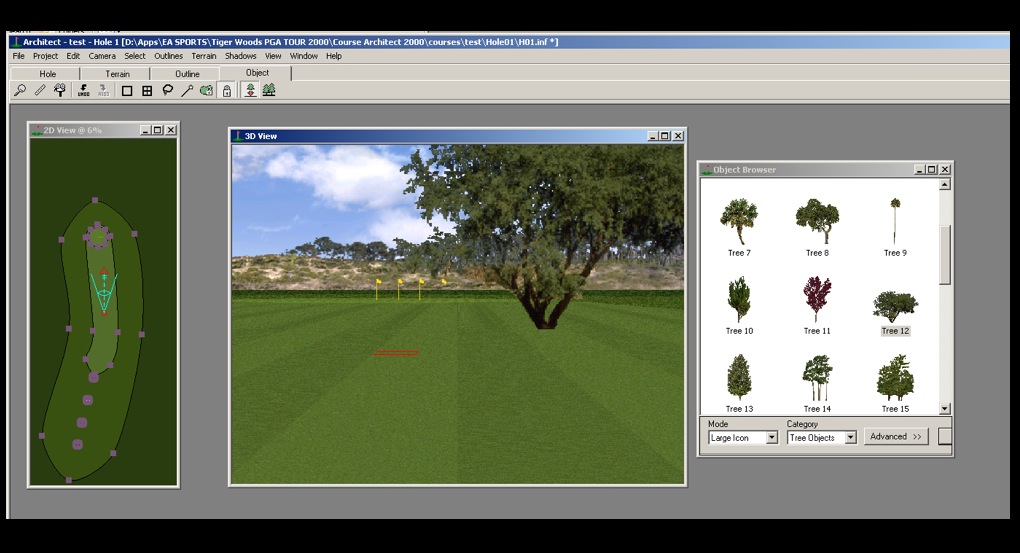Screen dimensions: 1020x553
Task: Open the Edit menu
Action: click(x=73, y=56)
